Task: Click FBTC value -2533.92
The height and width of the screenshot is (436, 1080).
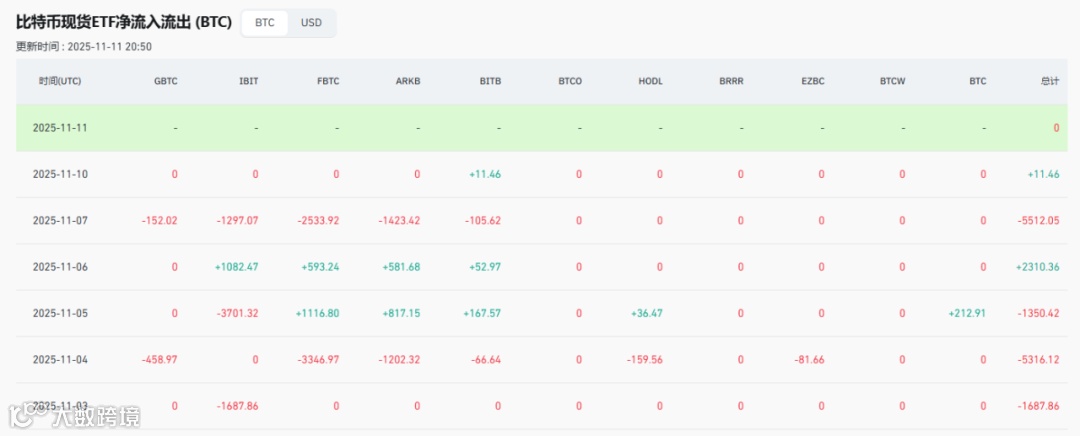Action: 318,220
